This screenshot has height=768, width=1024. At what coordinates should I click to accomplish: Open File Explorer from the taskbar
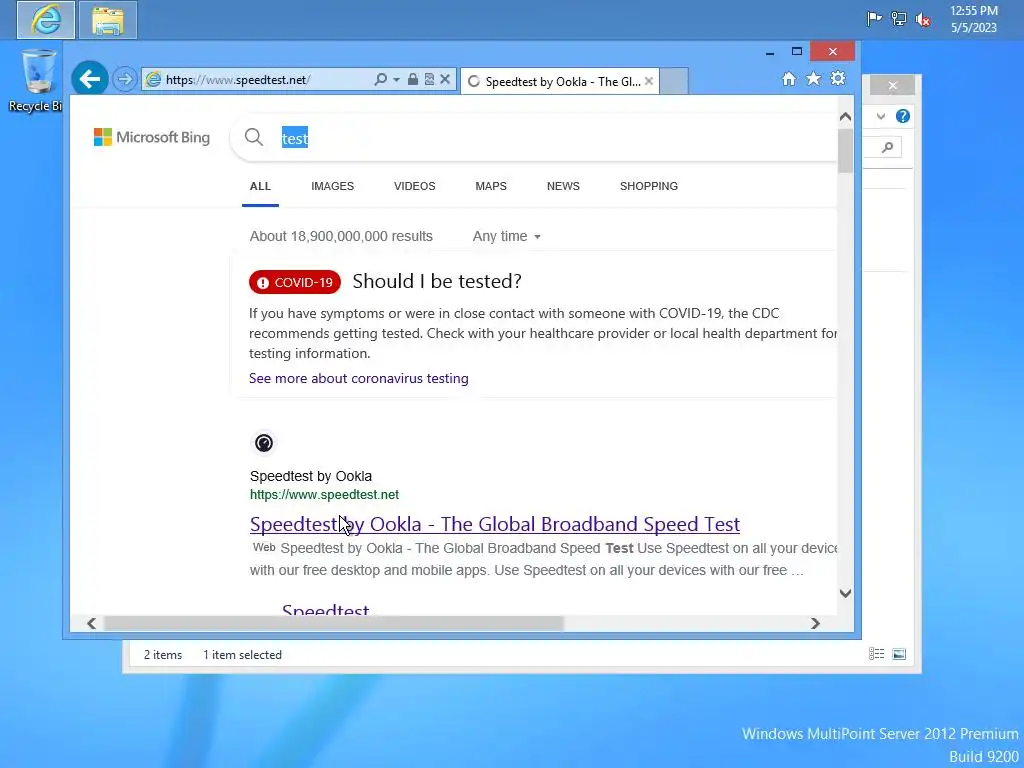coord(108,20)
